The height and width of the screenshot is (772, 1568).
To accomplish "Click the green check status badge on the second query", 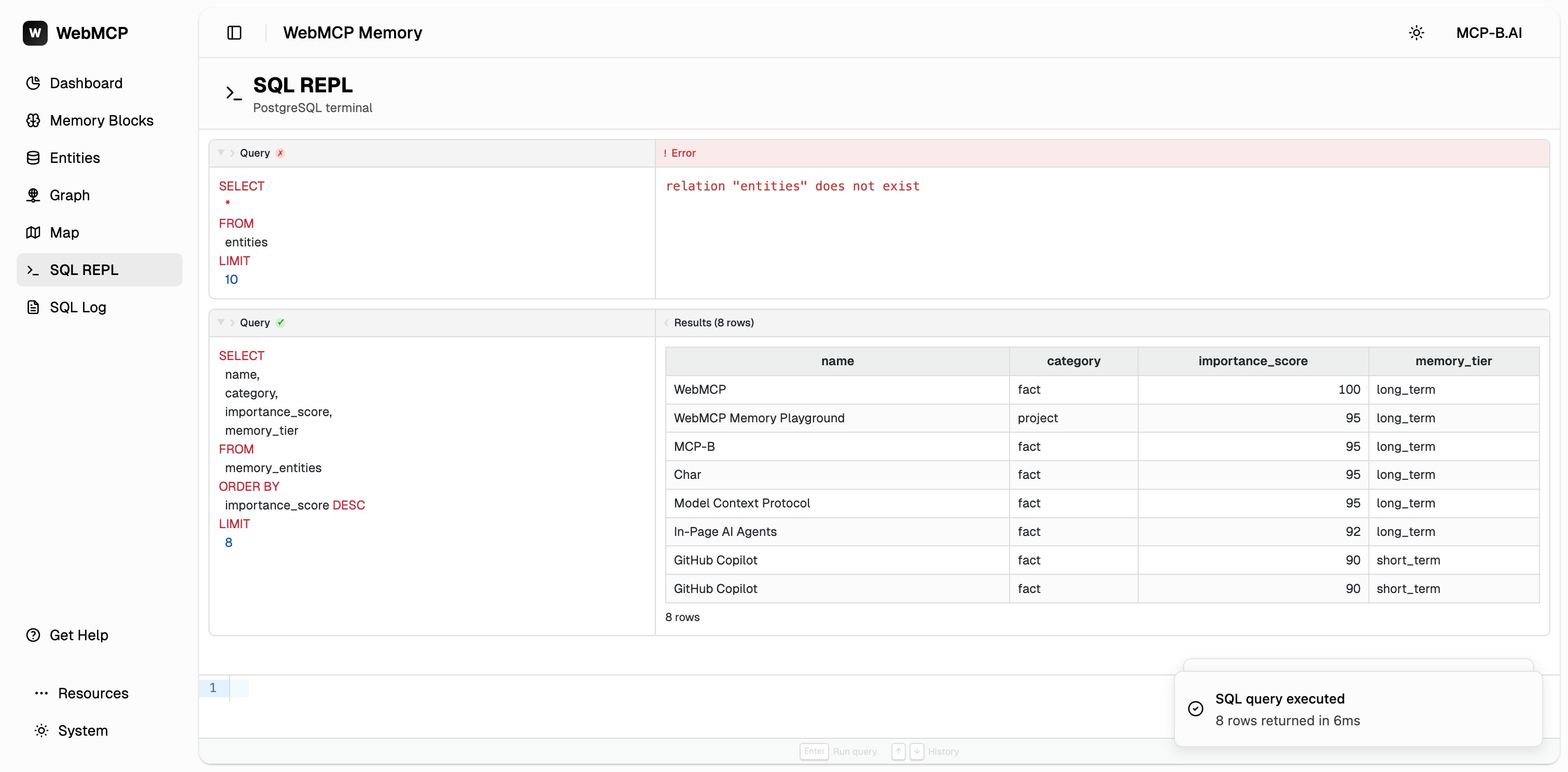I will (x=280, y=323).
